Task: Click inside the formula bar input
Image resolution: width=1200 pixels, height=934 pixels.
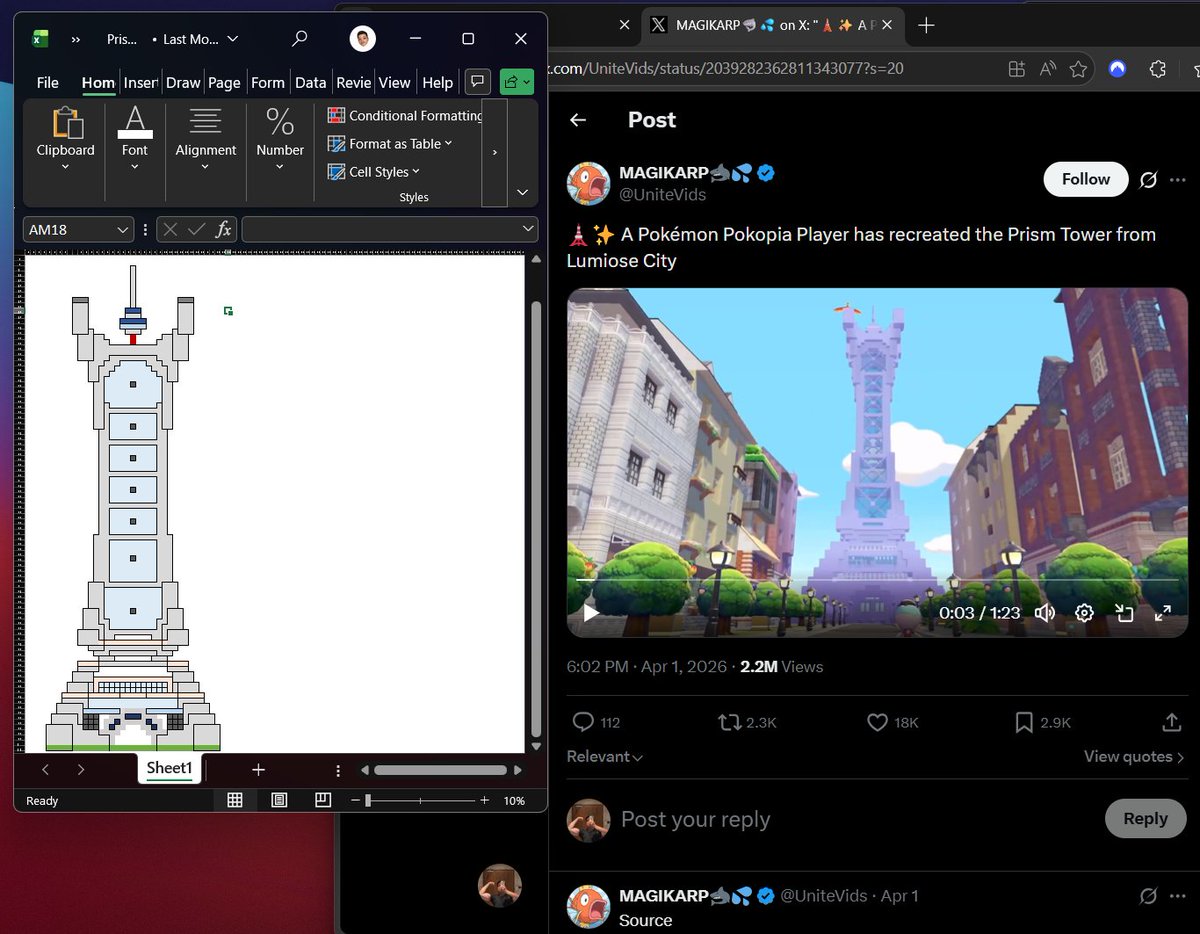Action: coord(381,230)
